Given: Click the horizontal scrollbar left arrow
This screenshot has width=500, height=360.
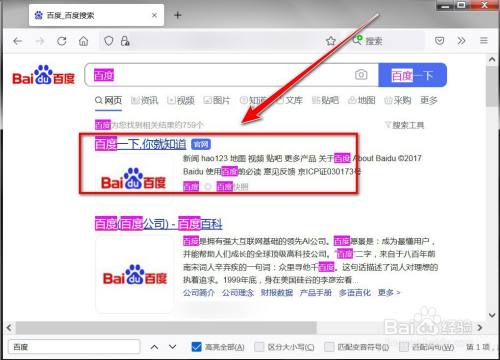Looking at the screenshot, I should click(9, 328).
